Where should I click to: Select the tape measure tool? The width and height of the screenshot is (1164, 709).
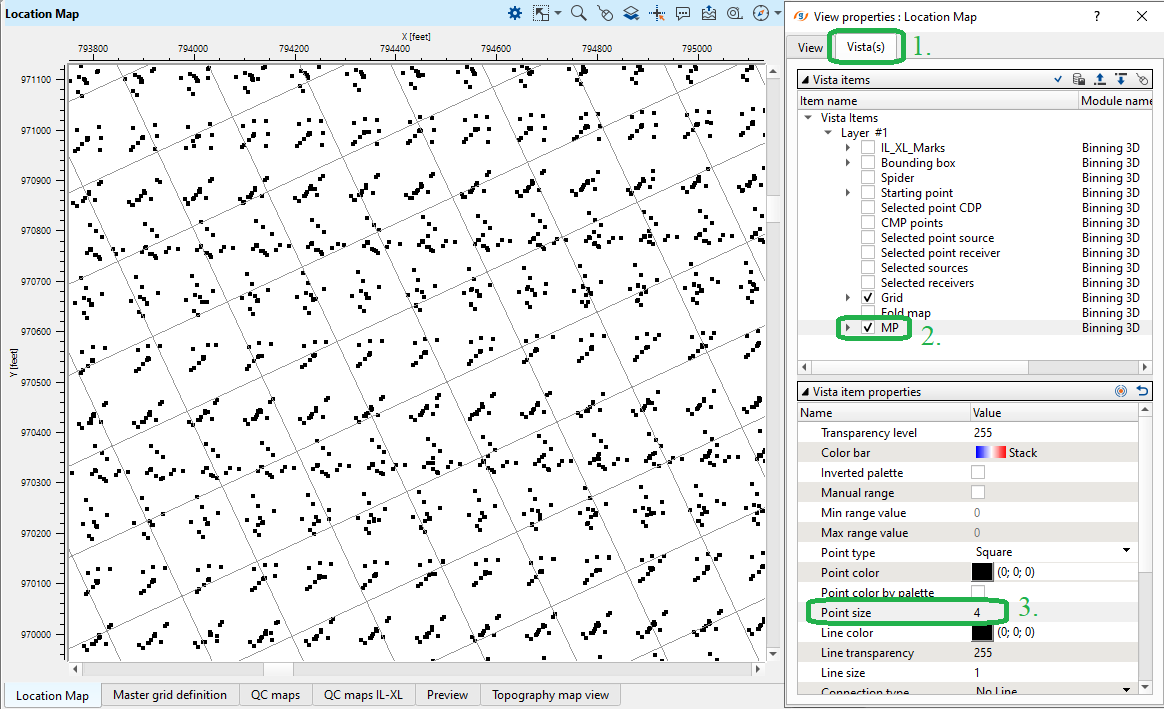735,13
